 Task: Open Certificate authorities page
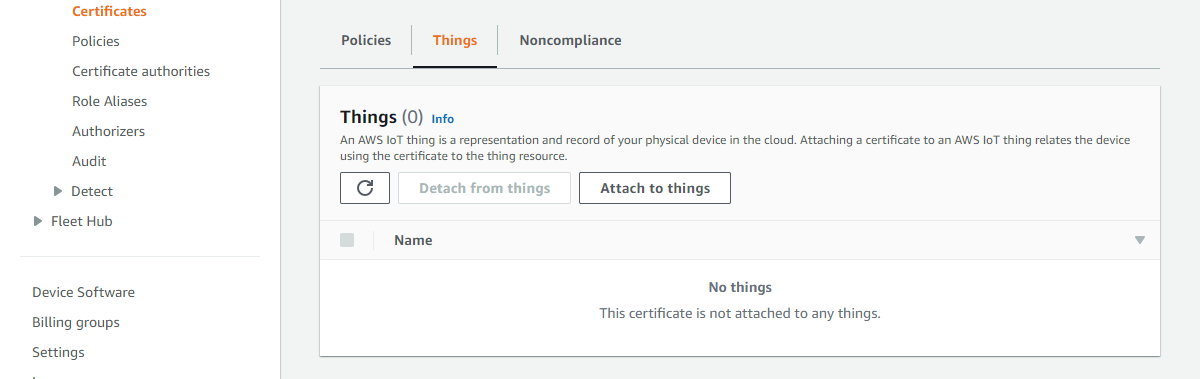pyautogui.click(x=141, y=71)
